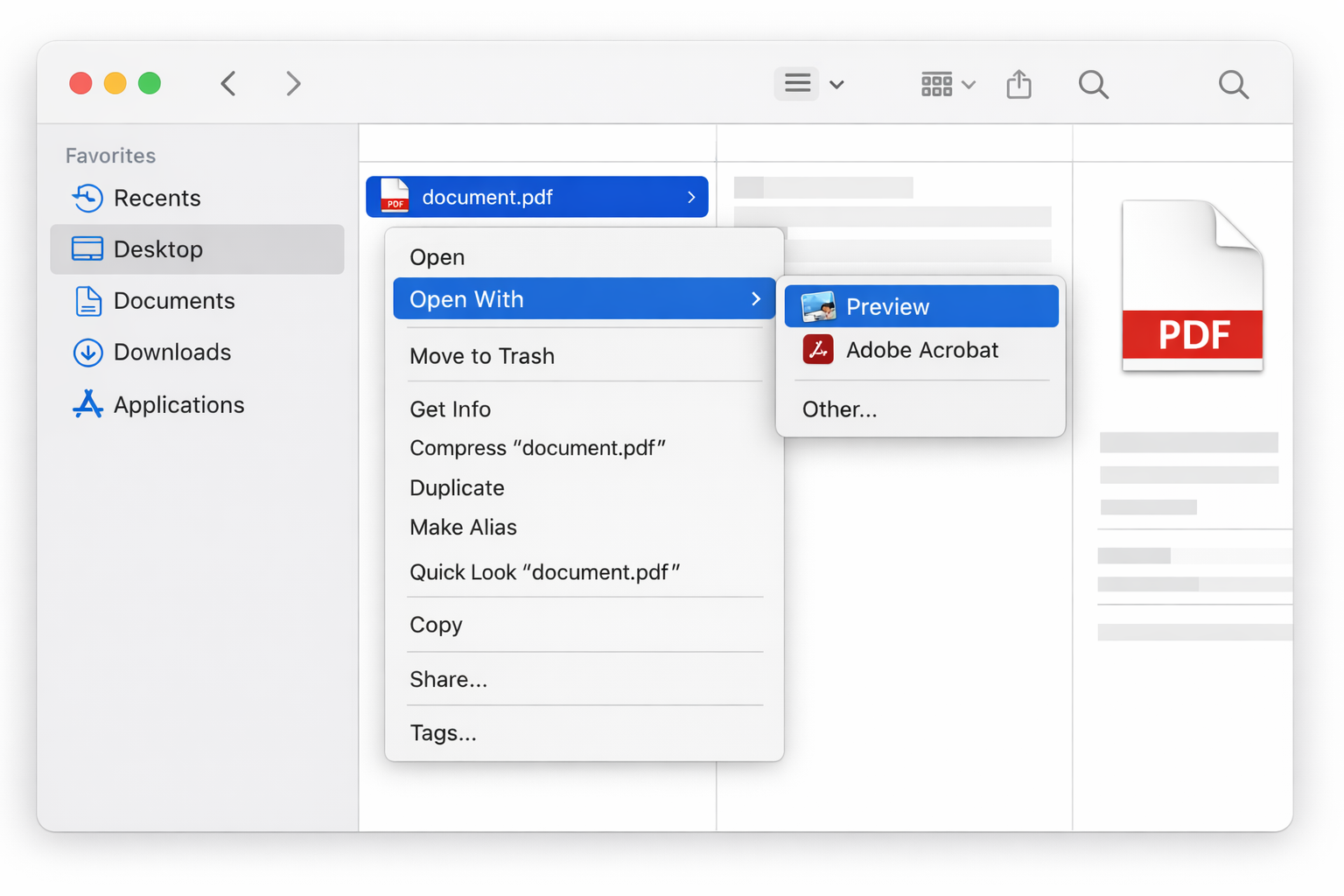This screenshot has height=896, width=1344.
Task: Click the Preview app icon
Action: coord(818,306)
